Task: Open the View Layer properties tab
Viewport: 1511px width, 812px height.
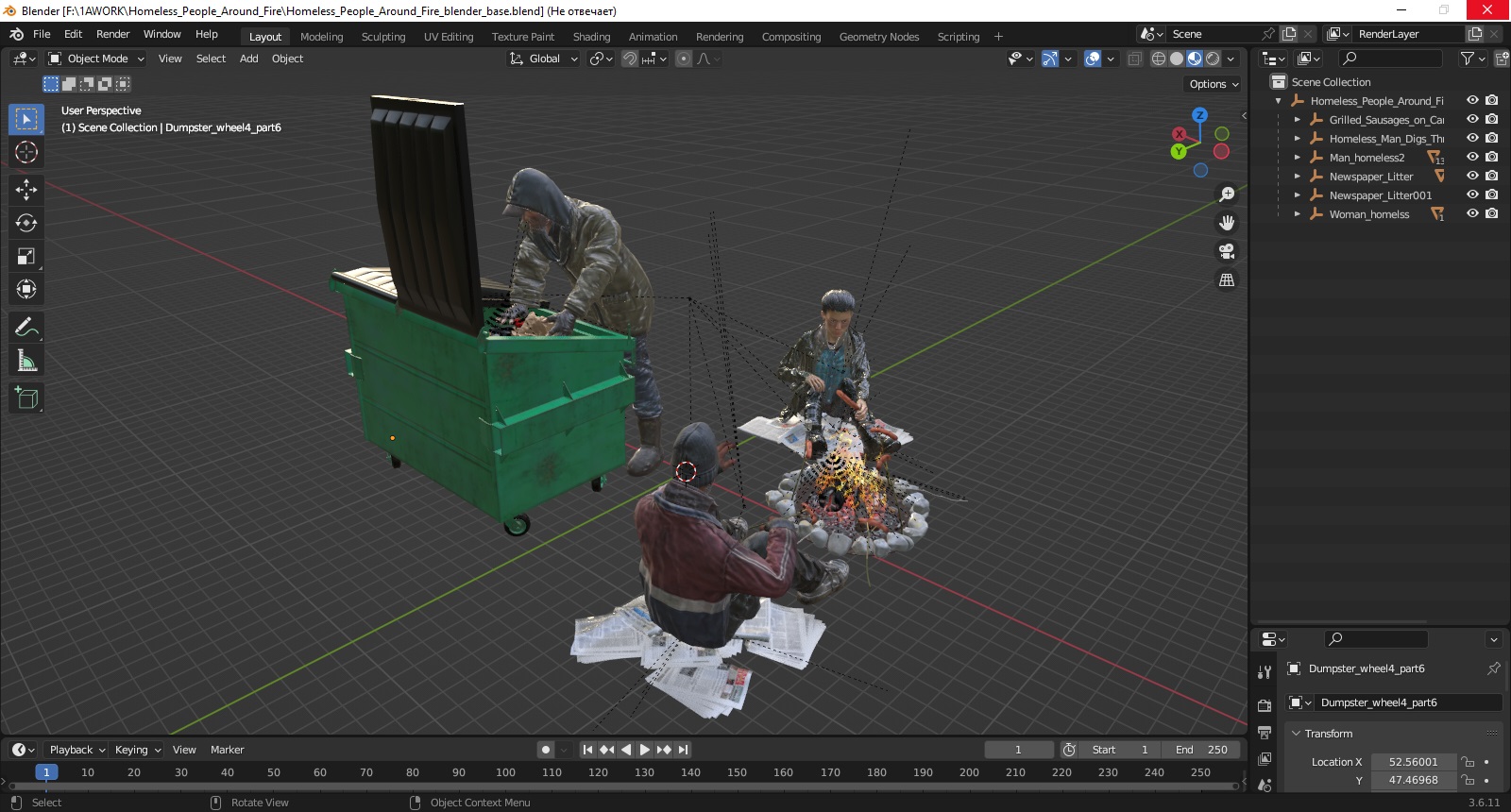Action: pos(1265,758)
